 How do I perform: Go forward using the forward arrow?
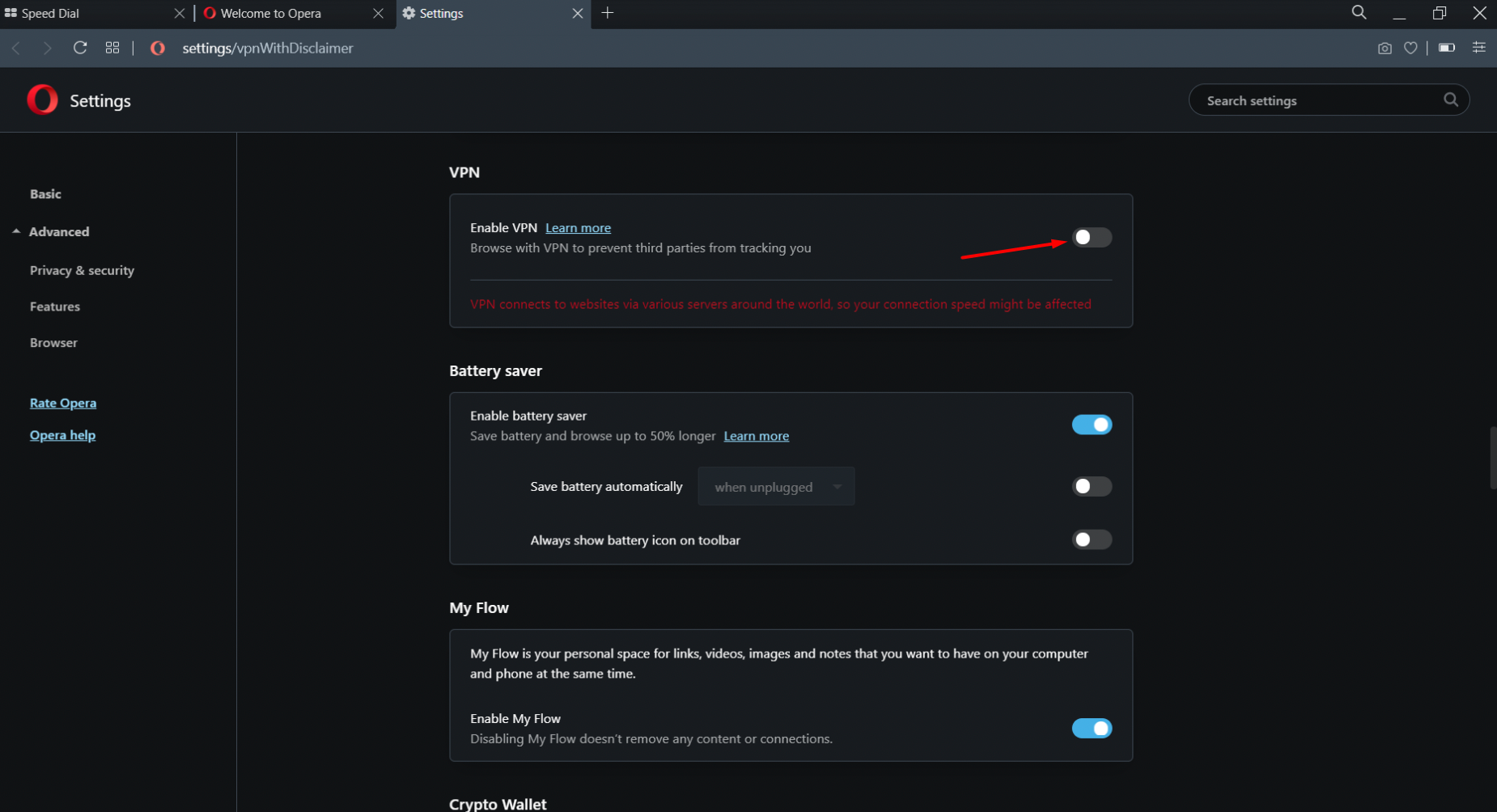pyautogui.click(x=47, y=49)
